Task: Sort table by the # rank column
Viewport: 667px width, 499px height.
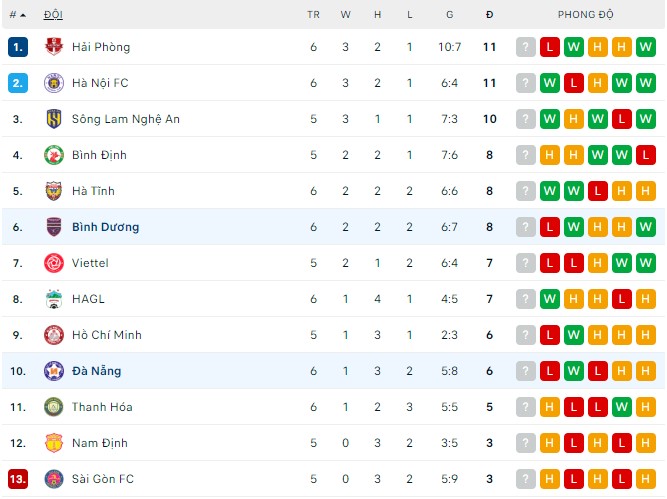Action: coord(17,15)
